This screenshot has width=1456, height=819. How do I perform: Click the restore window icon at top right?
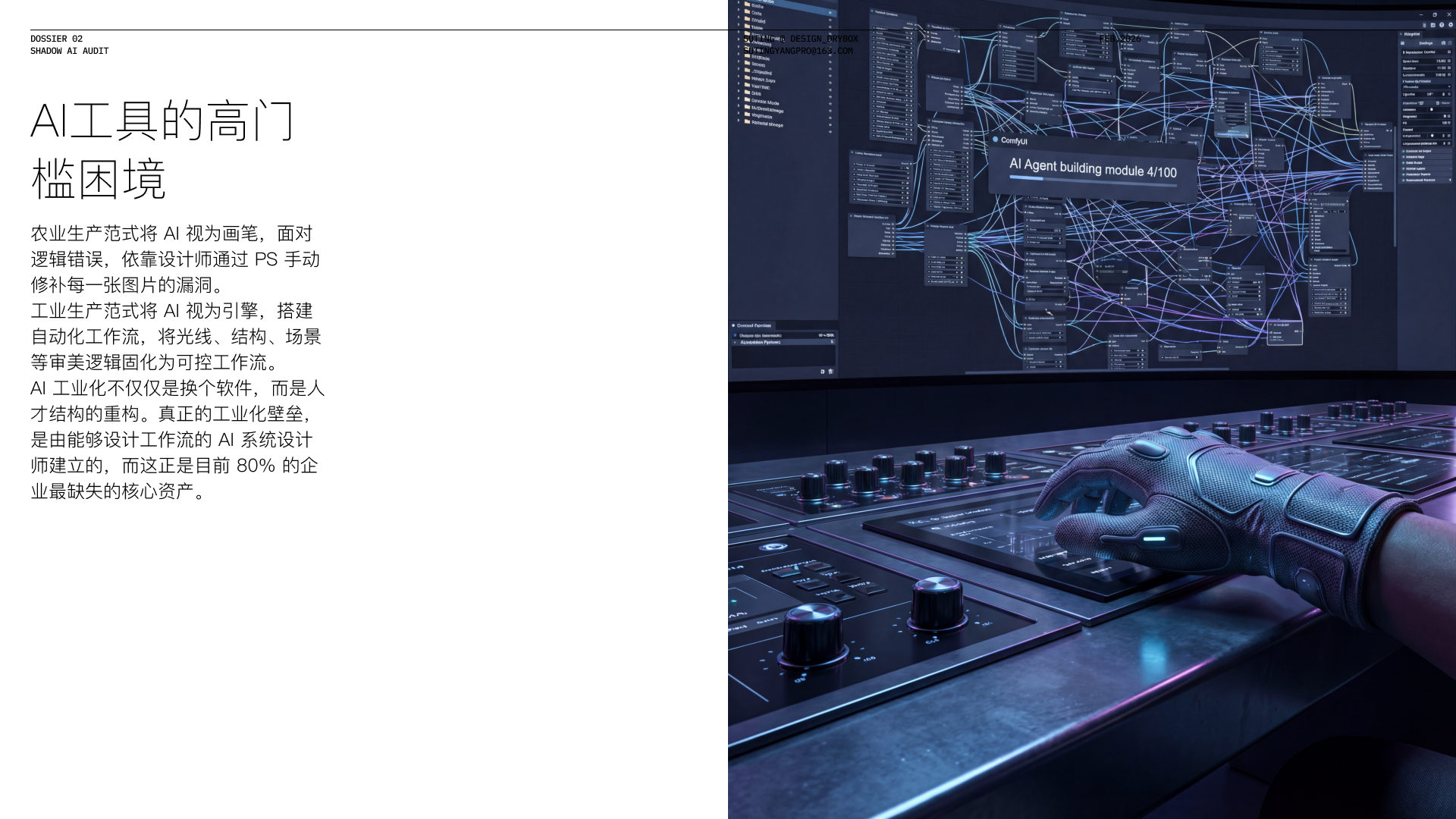[1435, 14]
